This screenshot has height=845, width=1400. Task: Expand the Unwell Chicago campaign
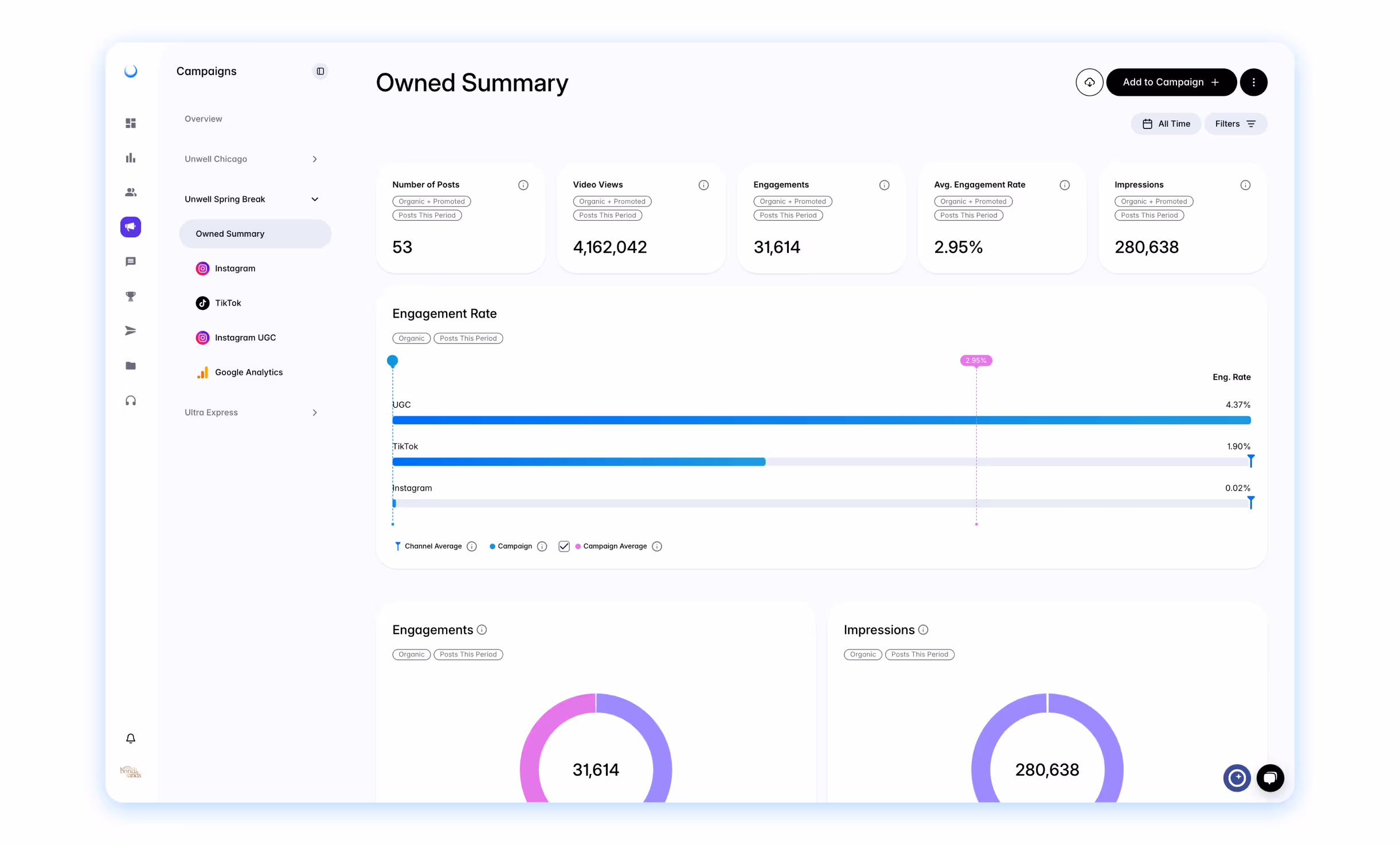[x=314, y=159]
